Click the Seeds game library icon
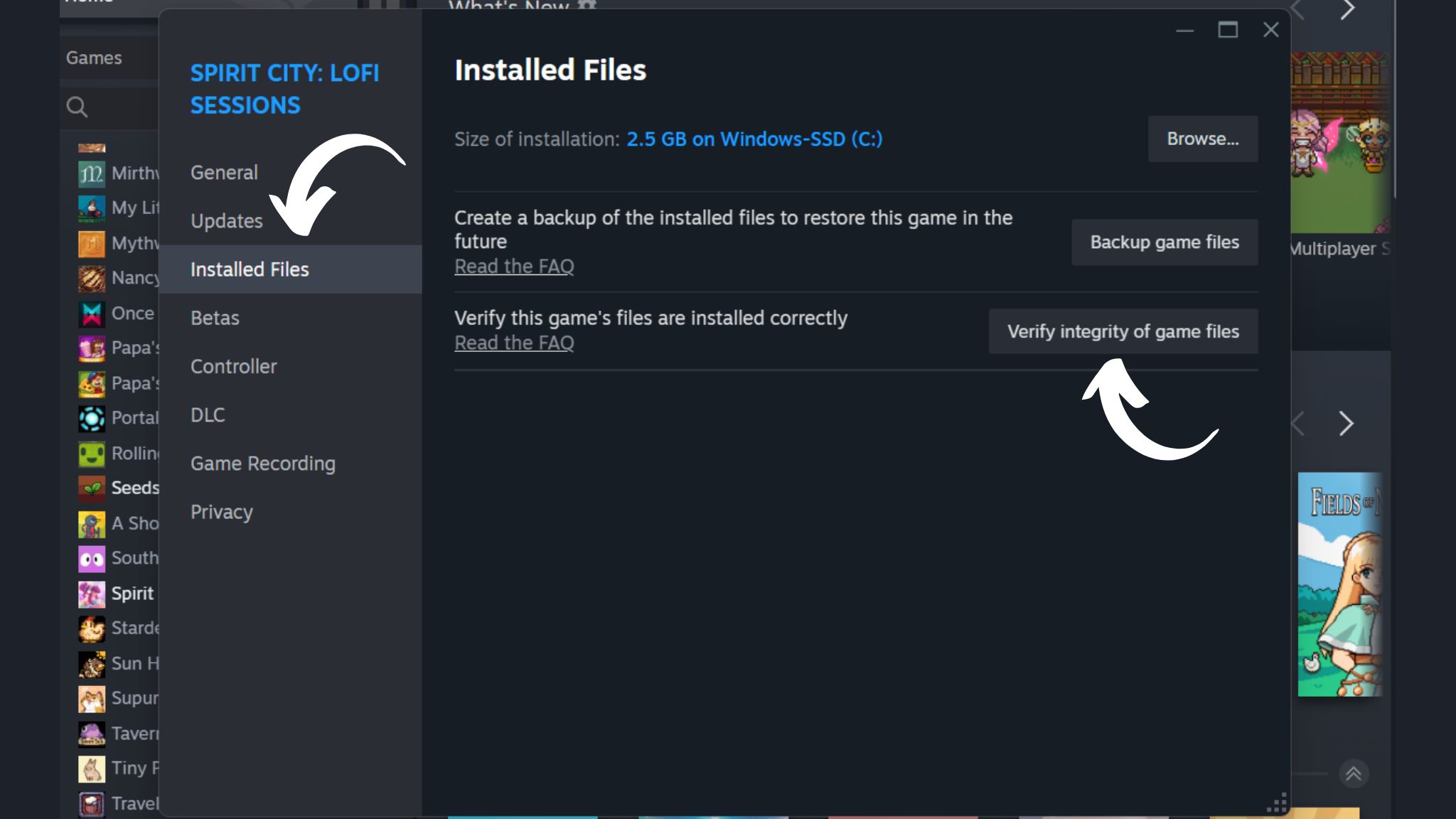 pyautogui.click(x=92, y=488)
